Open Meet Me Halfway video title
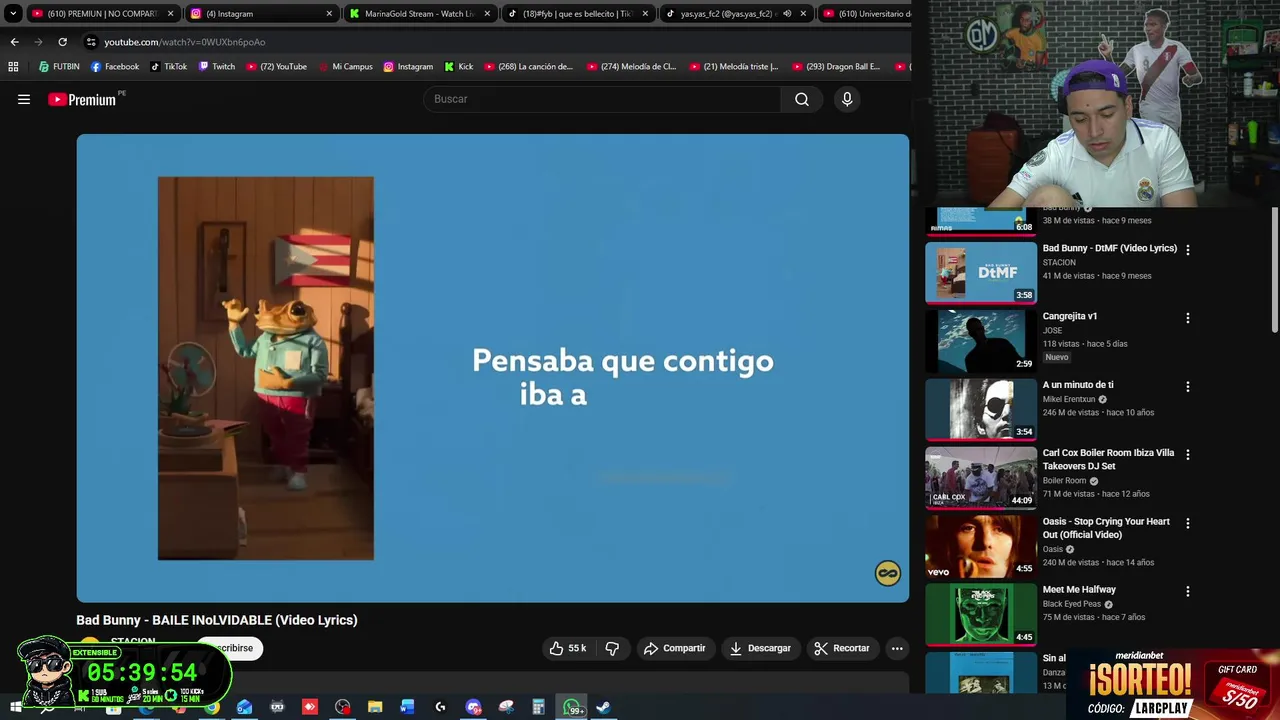The height and width of the screenshot is (720, 1280). pyautogui.click(x=1079, y=590)
